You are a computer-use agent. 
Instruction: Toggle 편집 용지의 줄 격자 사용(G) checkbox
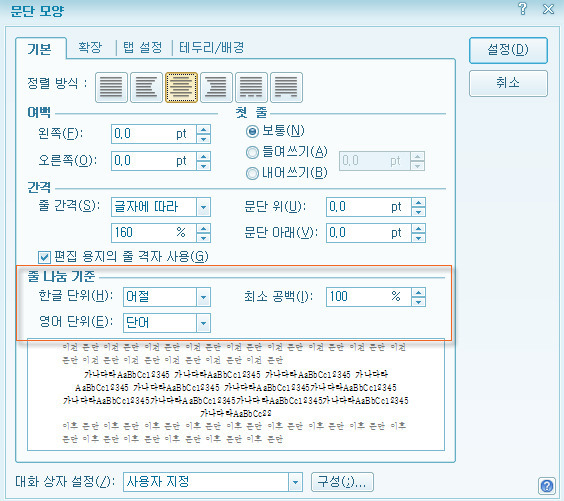(44, 257)
